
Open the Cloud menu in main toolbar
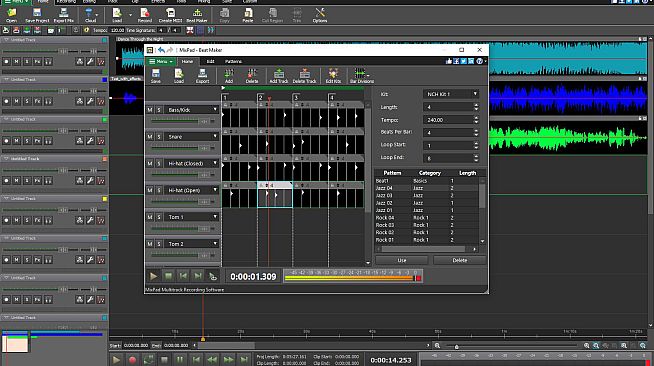click(x=90, y=15)
